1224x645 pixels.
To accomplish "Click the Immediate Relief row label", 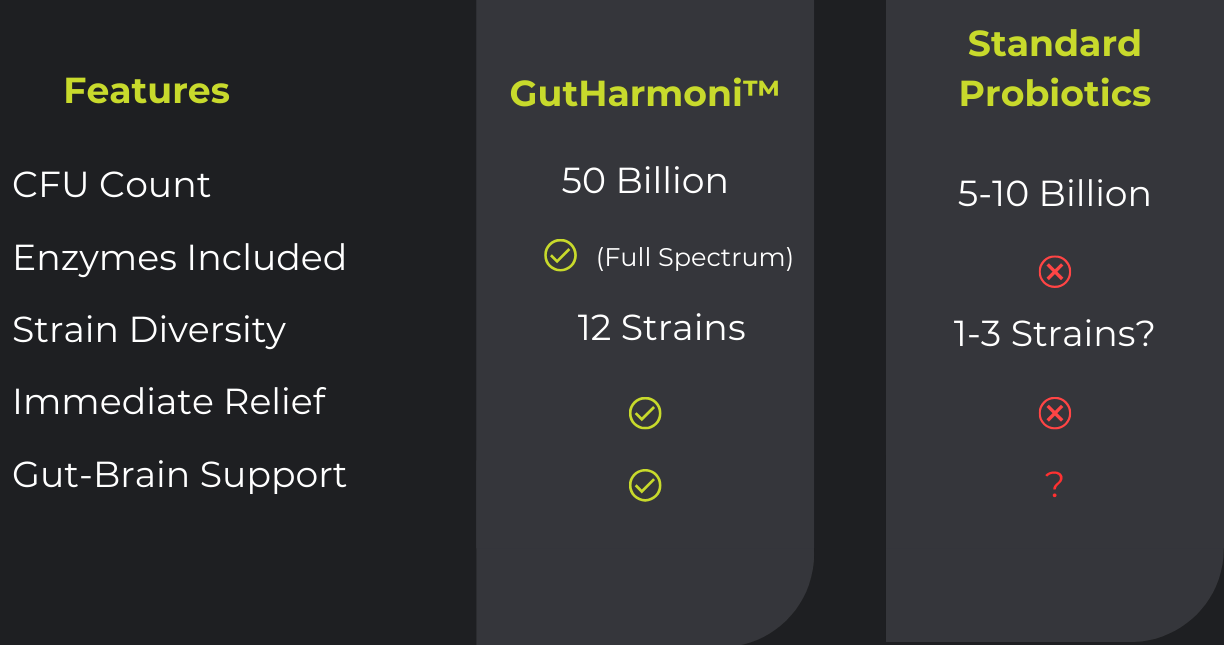I will pos(169,402).
